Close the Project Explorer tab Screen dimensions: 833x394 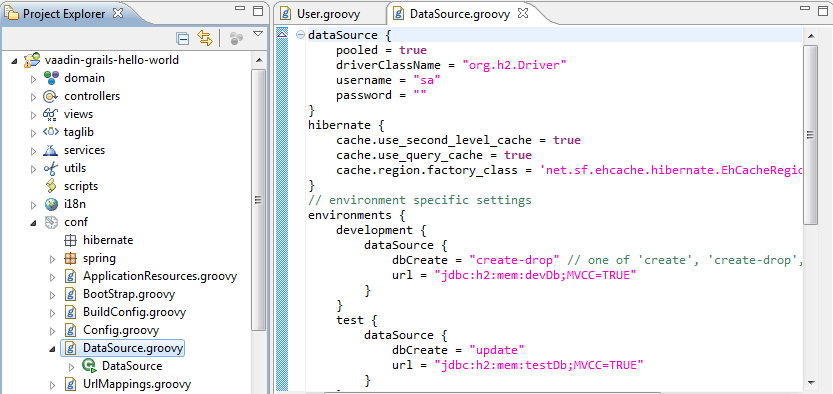(117, 13)
